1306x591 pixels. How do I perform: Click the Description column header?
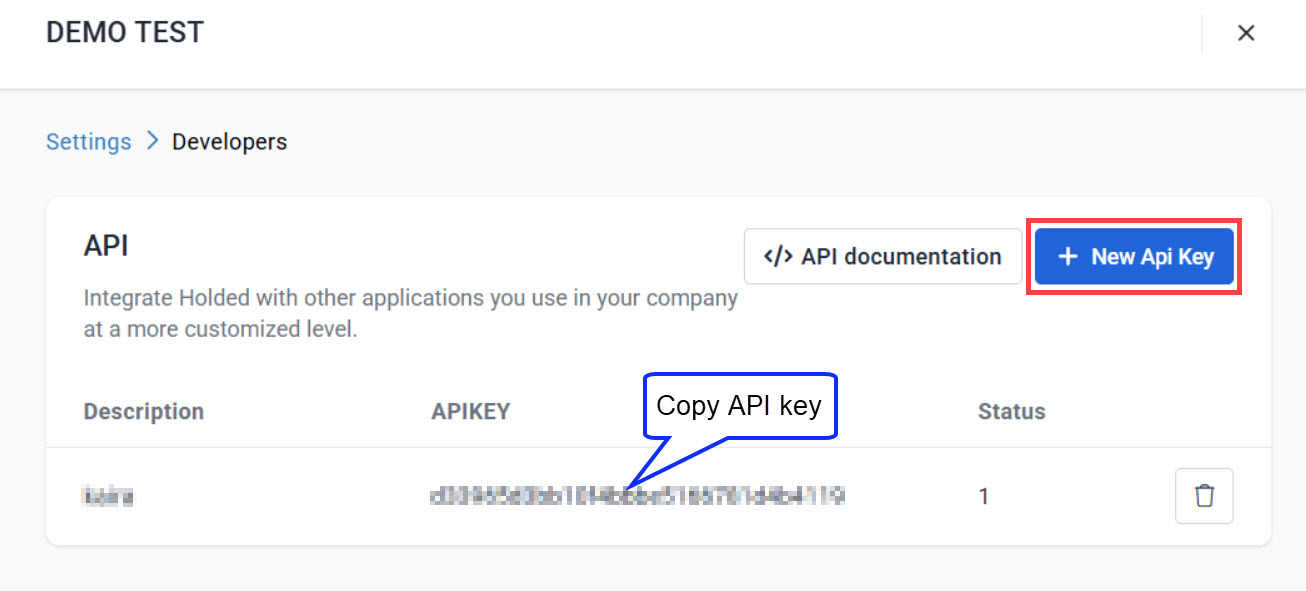pos(143,411)
